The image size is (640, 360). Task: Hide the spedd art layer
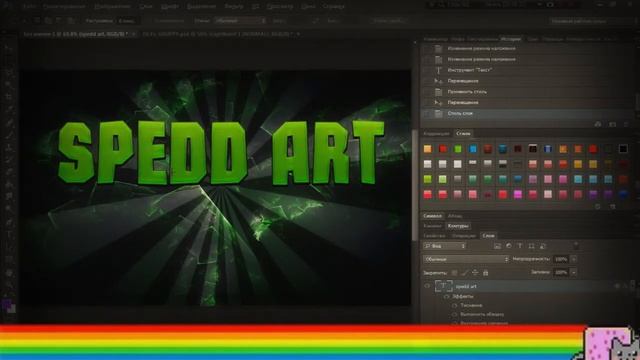[427, 286]
